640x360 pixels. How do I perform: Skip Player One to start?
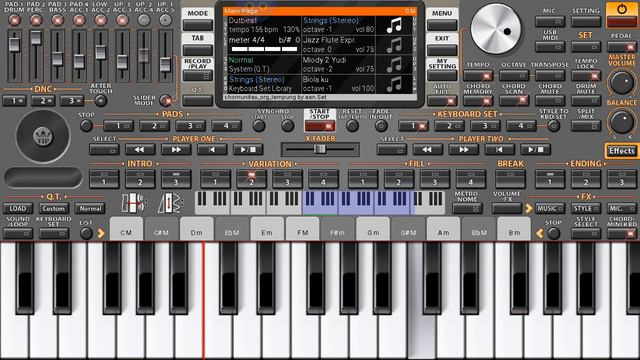coord(212,150)
